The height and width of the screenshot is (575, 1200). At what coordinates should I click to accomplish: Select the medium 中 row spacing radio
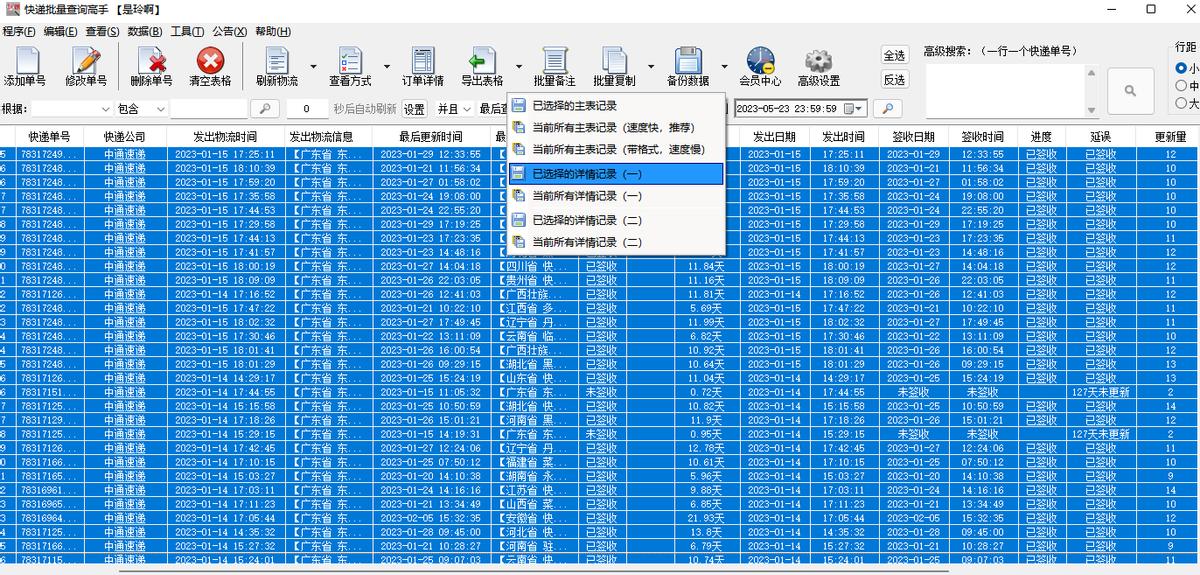(1181, 86)
